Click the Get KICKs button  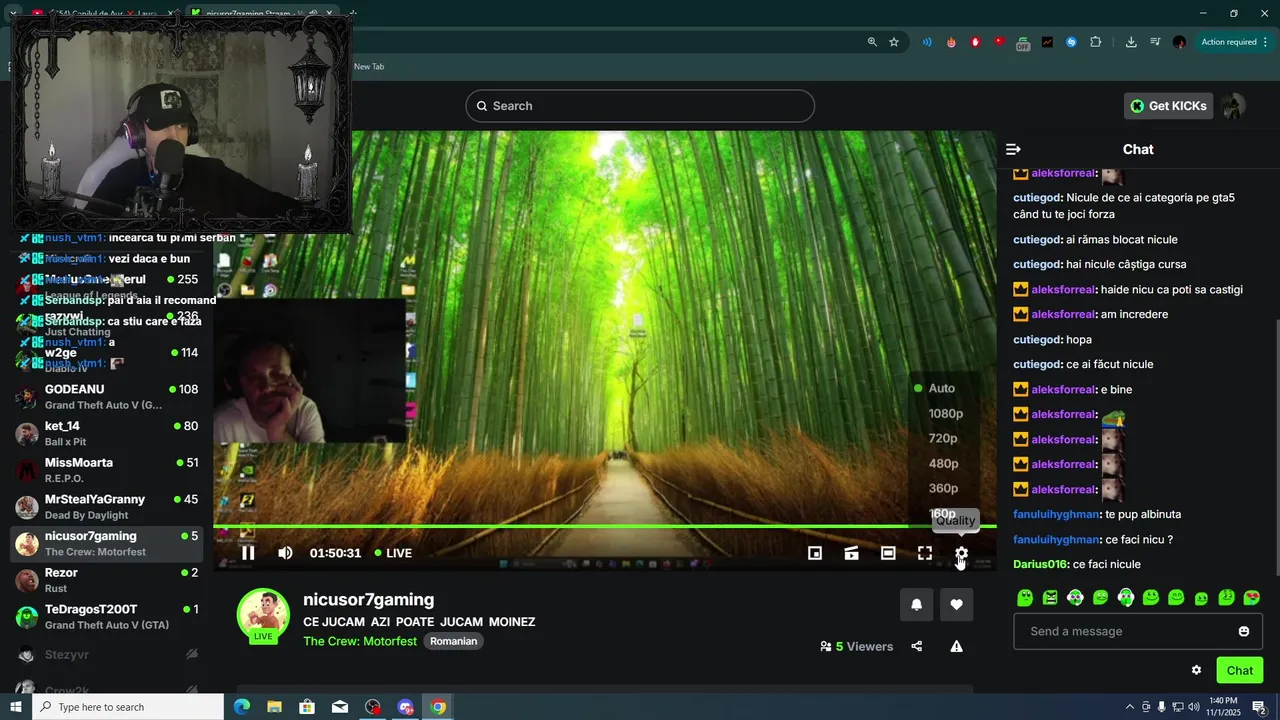(1168, 106)
